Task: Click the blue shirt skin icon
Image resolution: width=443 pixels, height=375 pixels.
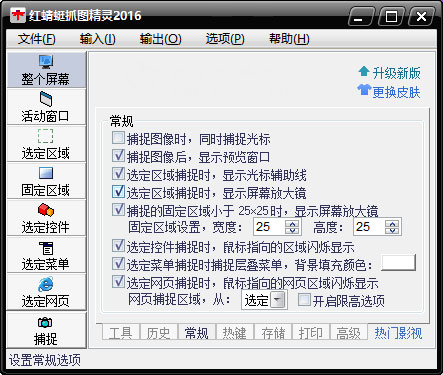Action: tap(364, 90)
